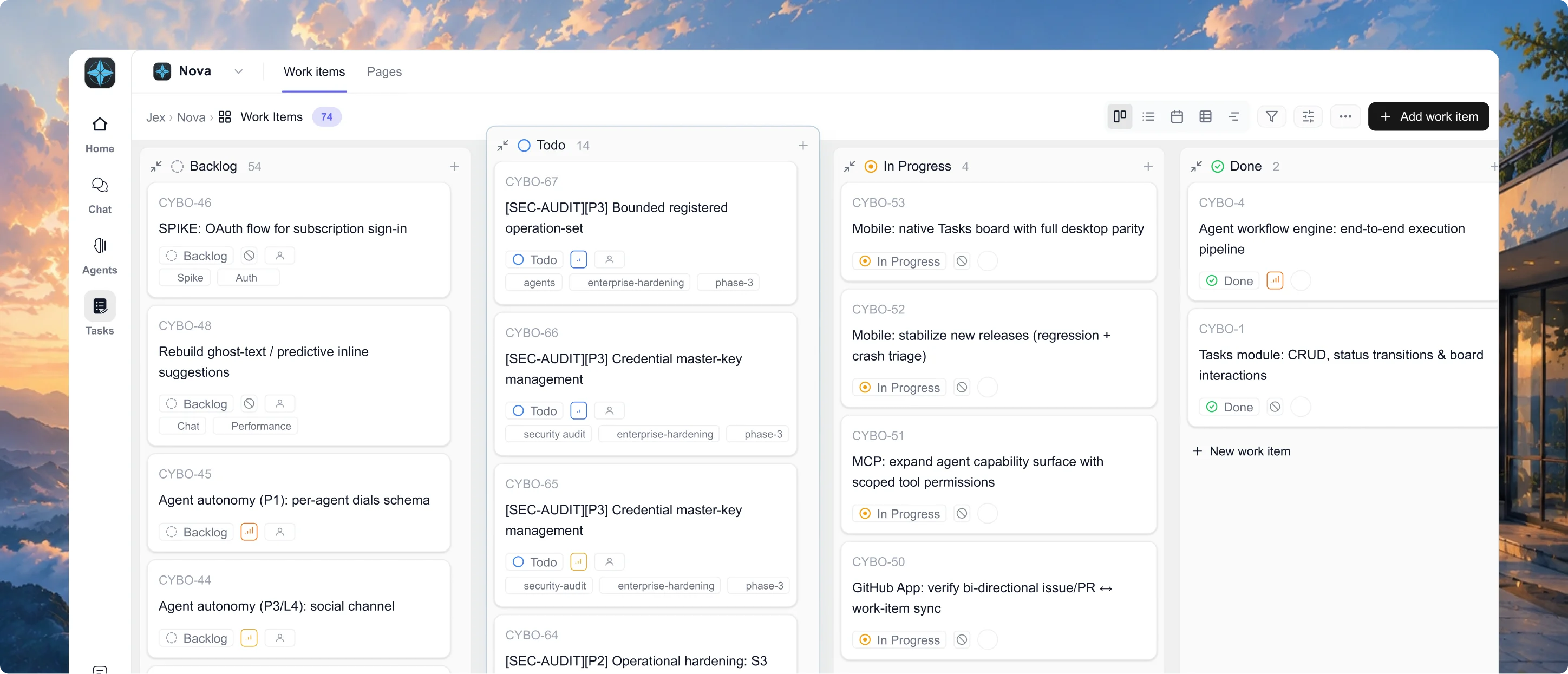The image size is (1568, 674).
Task: Open the Chat section in sidebar
Action: (99, 195)
